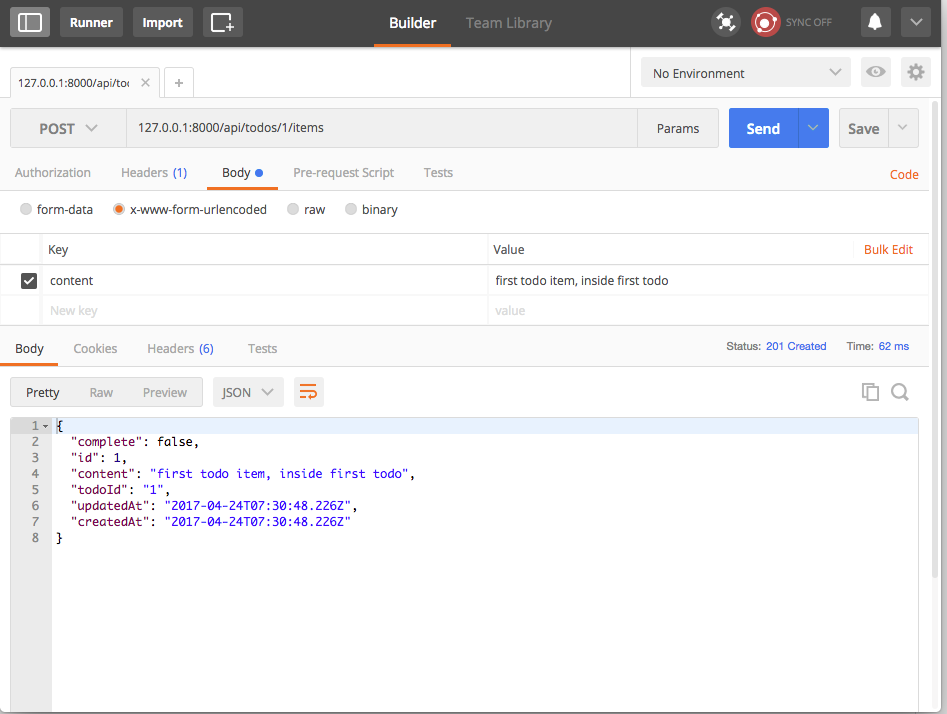Open JSON response format dropdown

coord(248,392)
